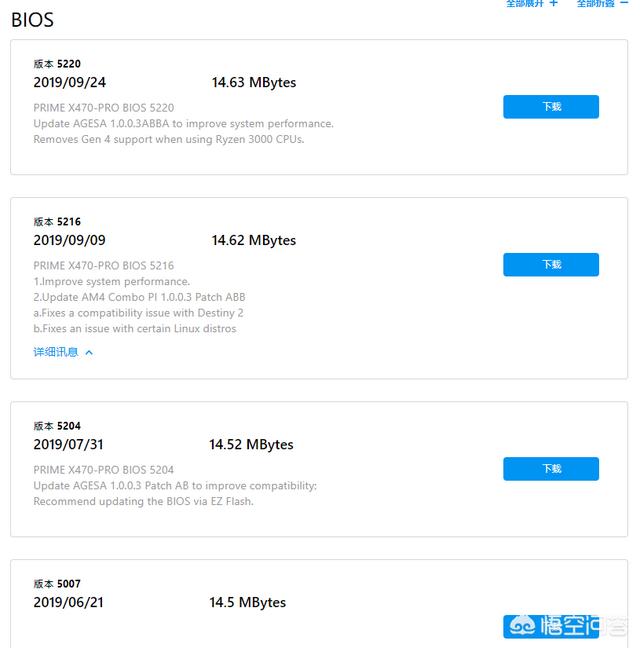The height and width of the screenshot is (648, 640).
Task: Download BIOS version 5216
Action: (551, 265)
